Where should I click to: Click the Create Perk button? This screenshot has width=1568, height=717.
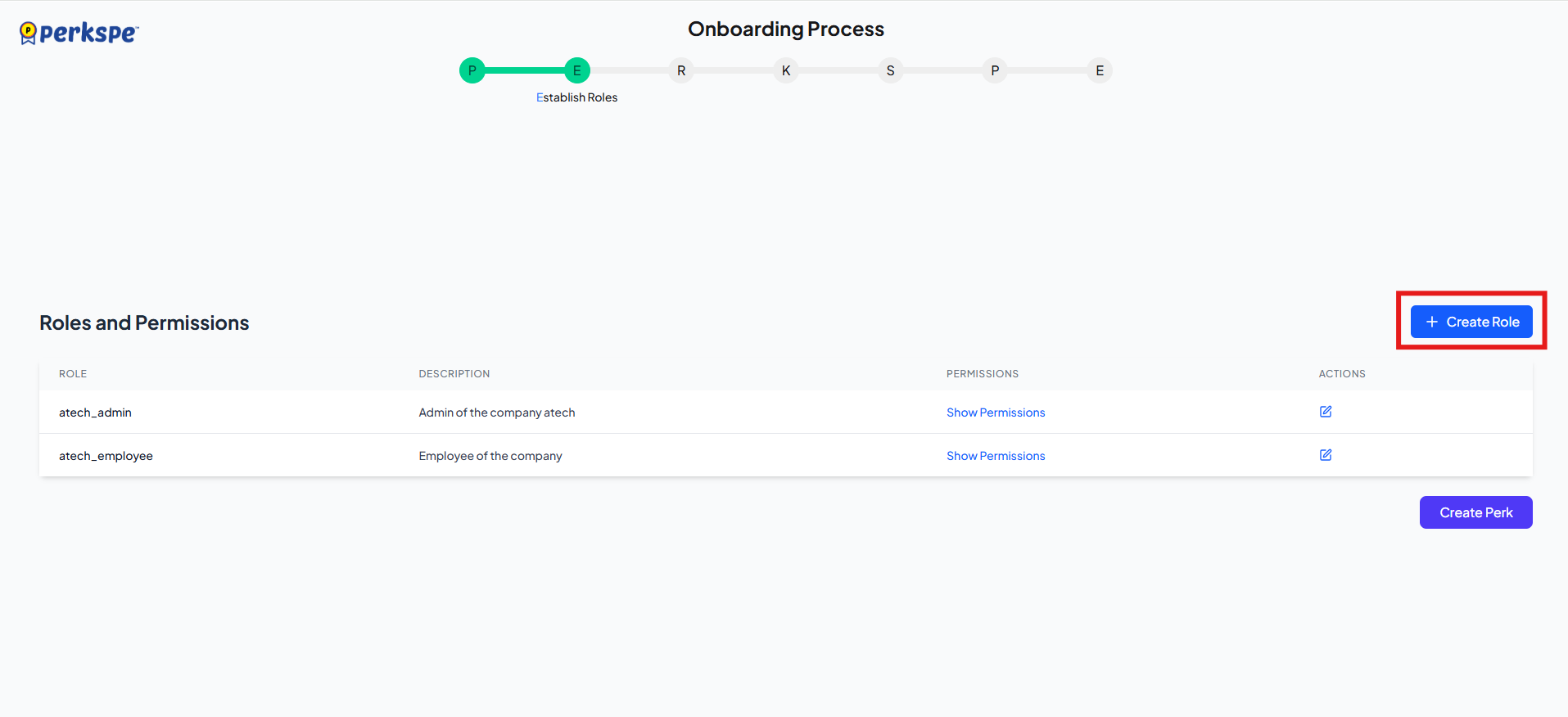(1475, 512)
